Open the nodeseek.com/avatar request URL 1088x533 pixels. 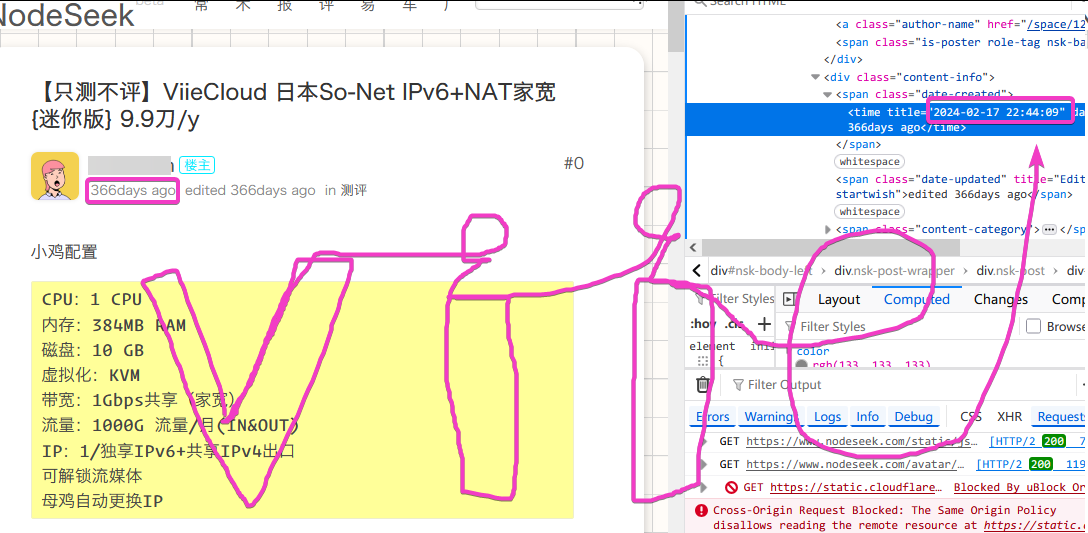coord(855,464)
